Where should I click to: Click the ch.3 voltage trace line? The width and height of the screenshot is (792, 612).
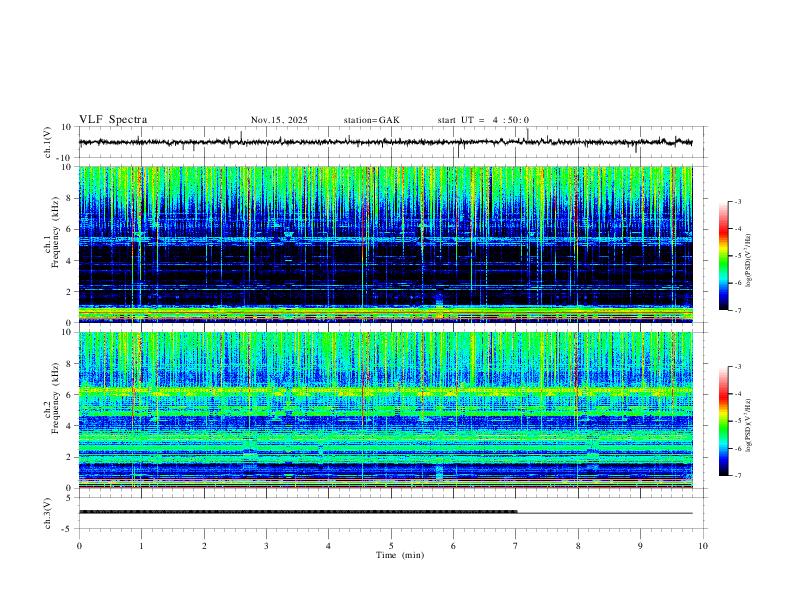[x=385, y=512]
